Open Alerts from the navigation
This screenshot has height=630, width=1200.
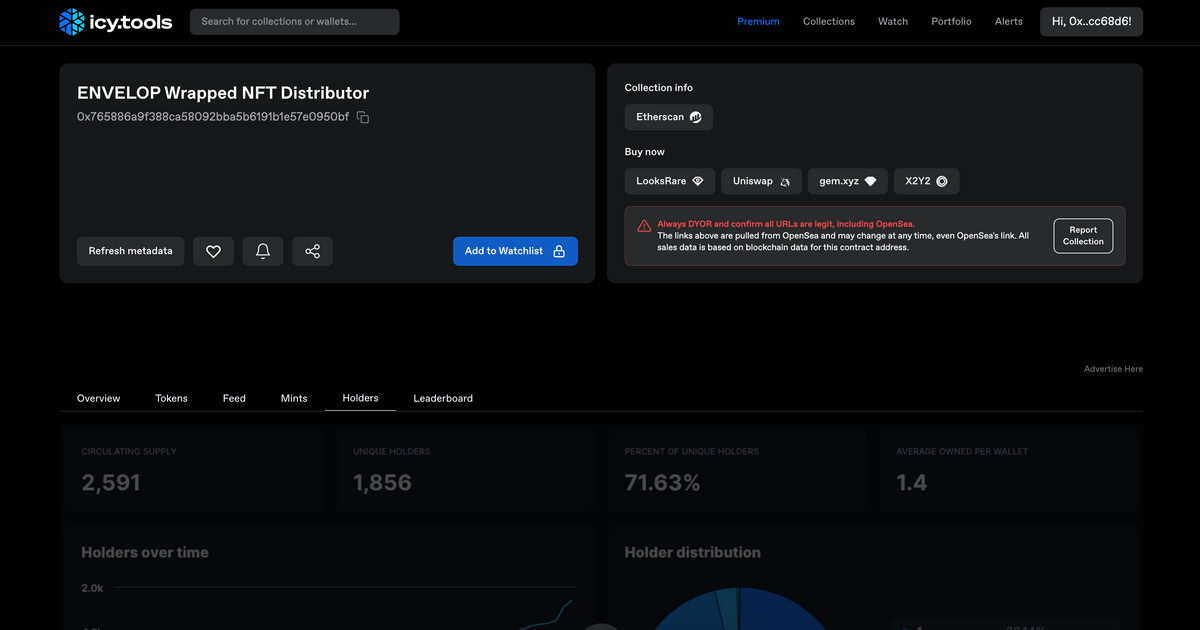pyautogui.click(x=1009, y=21)
